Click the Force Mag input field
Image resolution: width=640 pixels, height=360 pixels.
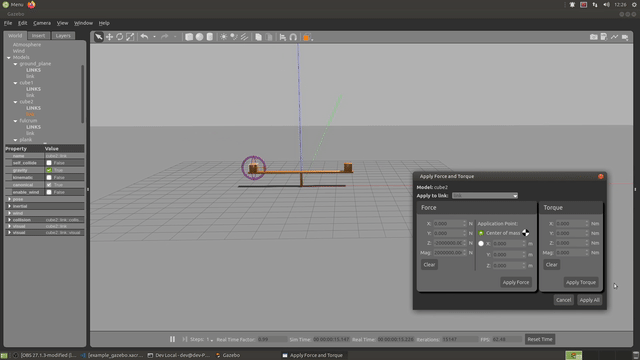(449, 253)
